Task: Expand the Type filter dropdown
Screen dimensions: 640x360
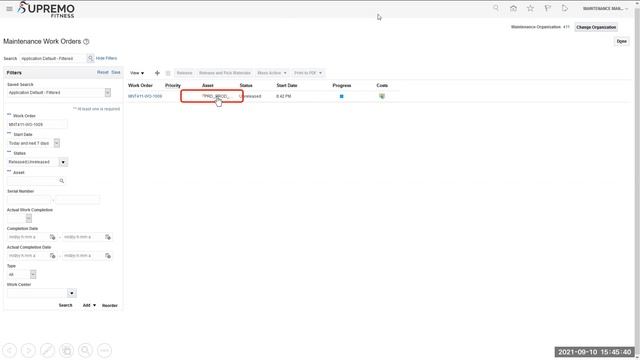Action: click(x=33, y=274)
